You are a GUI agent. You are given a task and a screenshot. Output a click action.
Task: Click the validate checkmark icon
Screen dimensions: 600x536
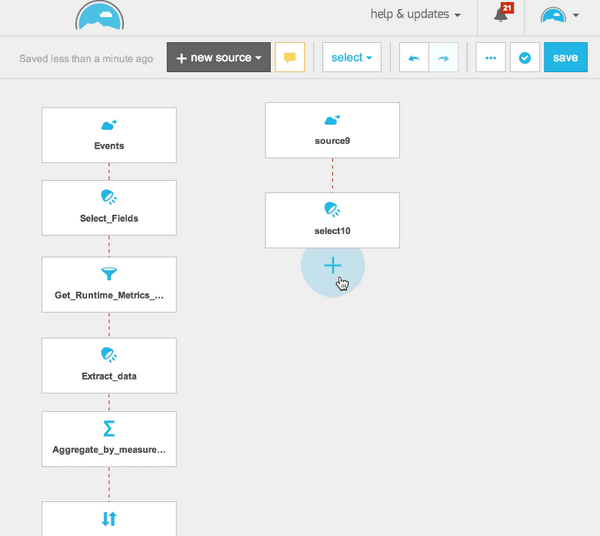(x=525, y=57)
